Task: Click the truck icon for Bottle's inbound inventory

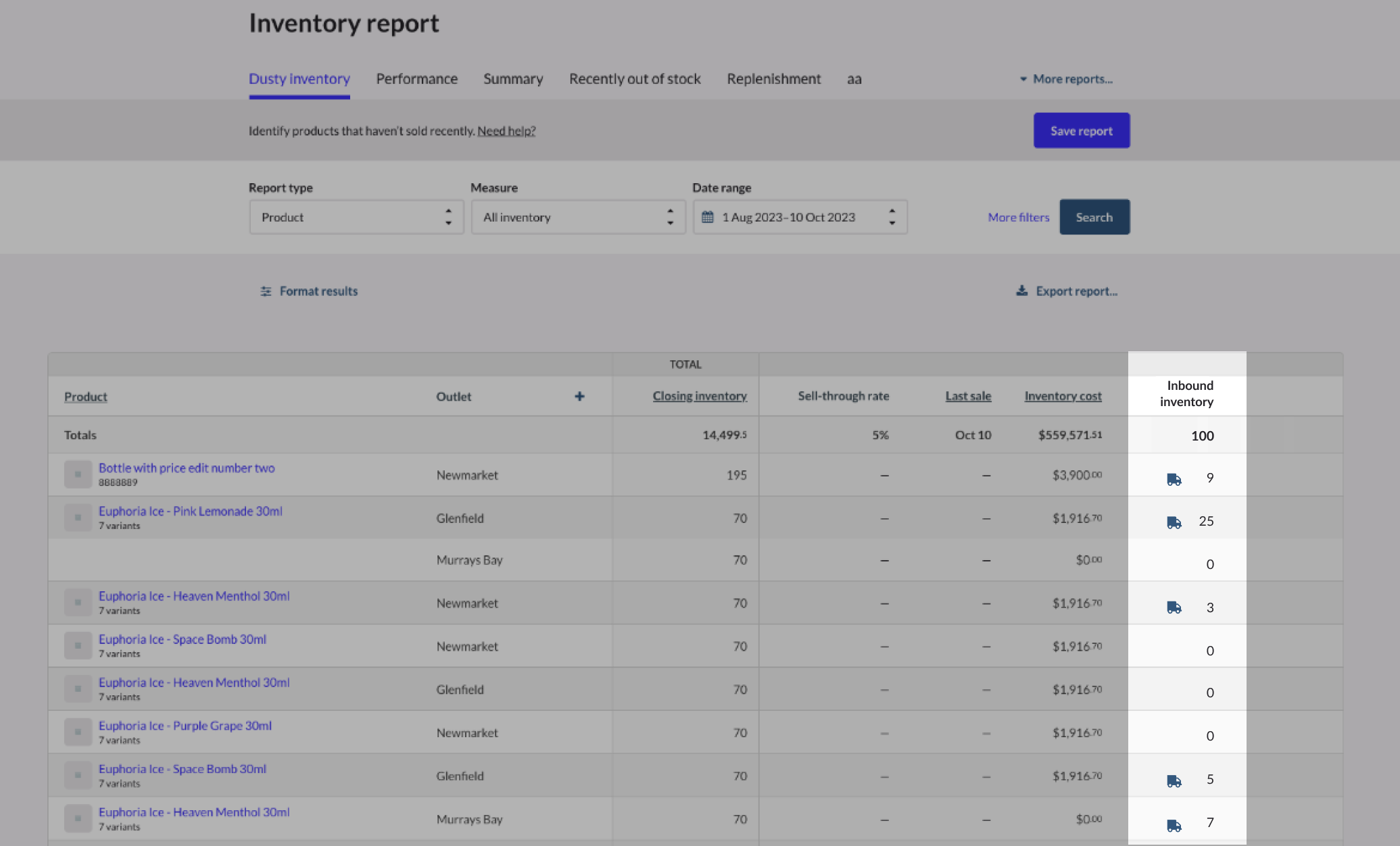Action: pos(1174,480)
